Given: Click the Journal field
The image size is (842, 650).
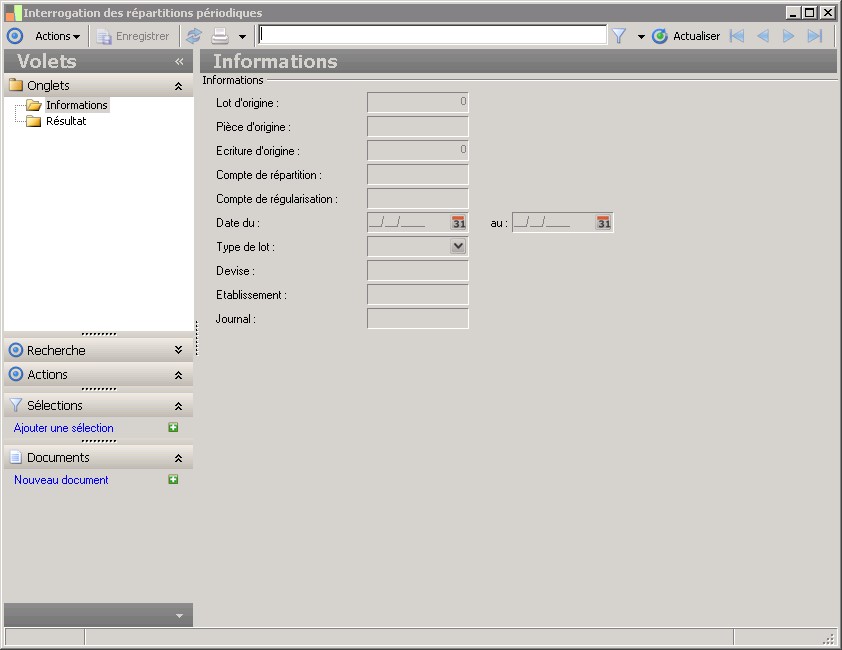Looking at the screenshot, I should pos(417,319).
